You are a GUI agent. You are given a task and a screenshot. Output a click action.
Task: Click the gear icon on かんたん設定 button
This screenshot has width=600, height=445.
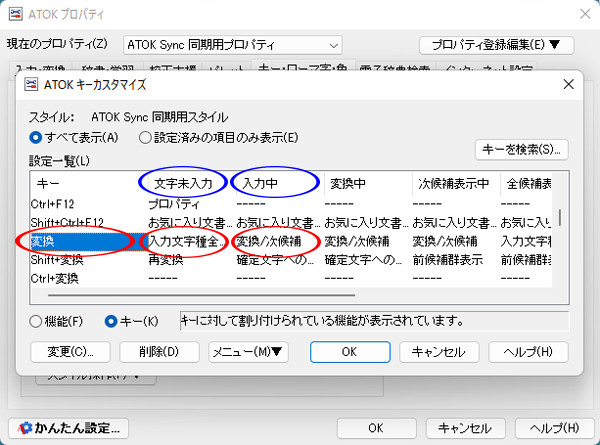click(x=24, y=428)
